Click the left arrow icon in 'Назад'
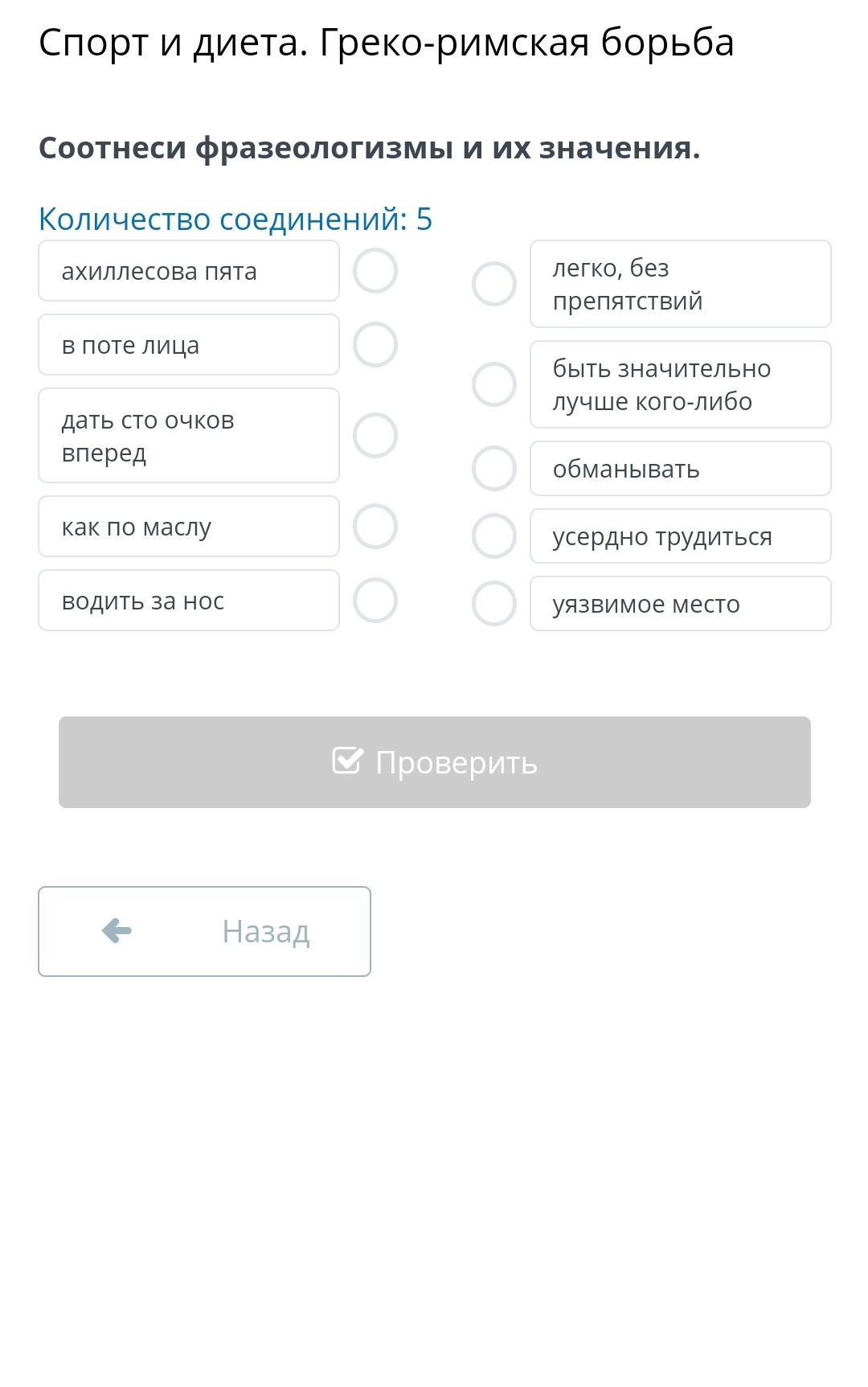Screen dimensions: 868x1387 [x=117, y=931]
